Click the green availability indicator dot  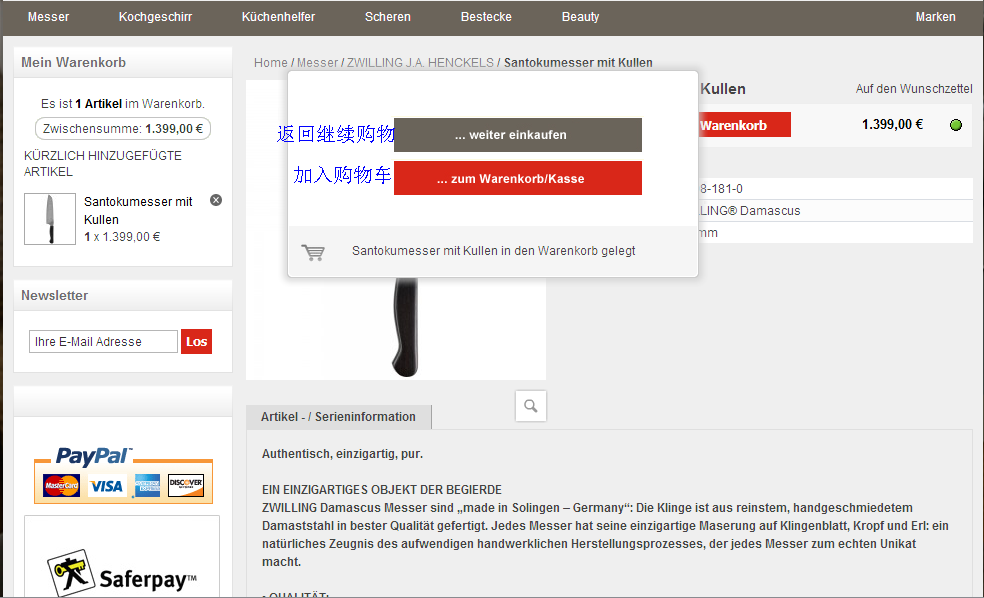pos(955,125)
